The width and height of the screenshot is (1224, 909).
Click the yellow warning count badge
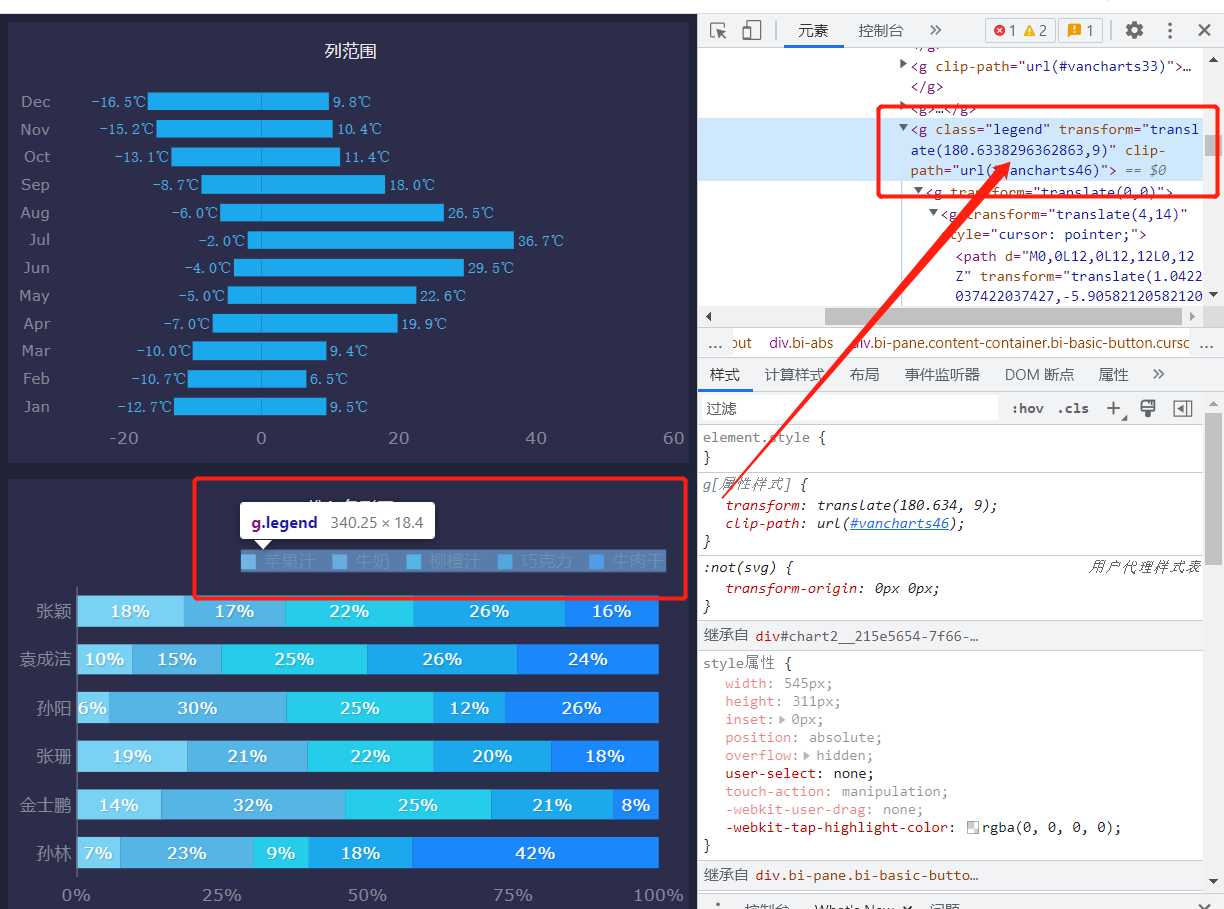click(x=1035, y=30)
